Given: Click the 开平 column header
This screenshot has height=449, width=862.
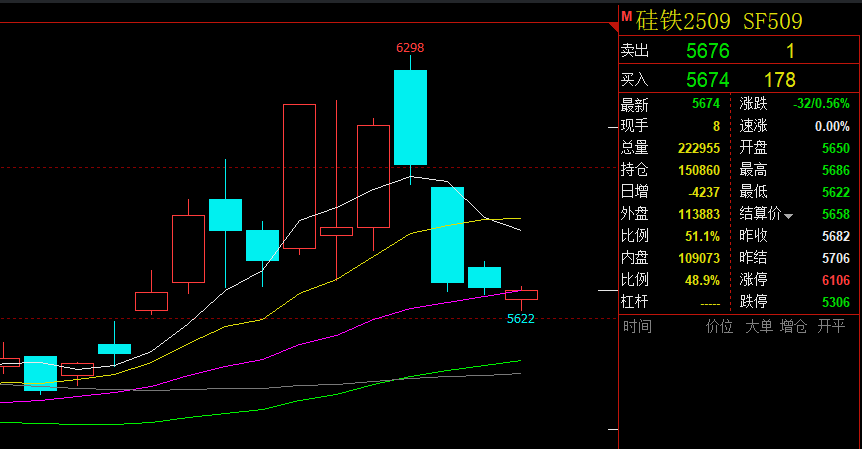Looking at the screenshot, I should (x=831, y=326).
